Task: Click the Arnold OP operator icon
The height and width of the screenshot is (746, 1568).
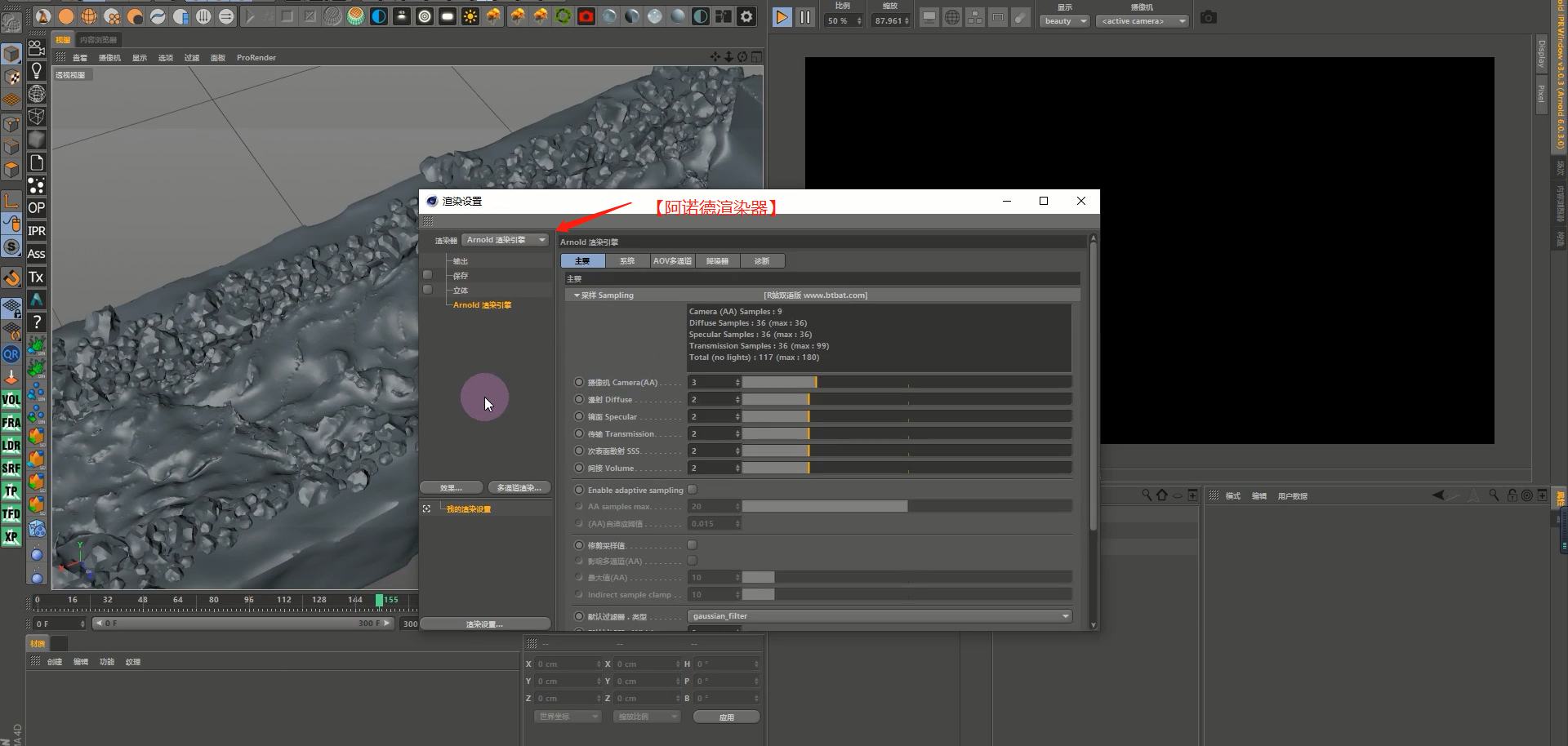Action: pos(36,208)
